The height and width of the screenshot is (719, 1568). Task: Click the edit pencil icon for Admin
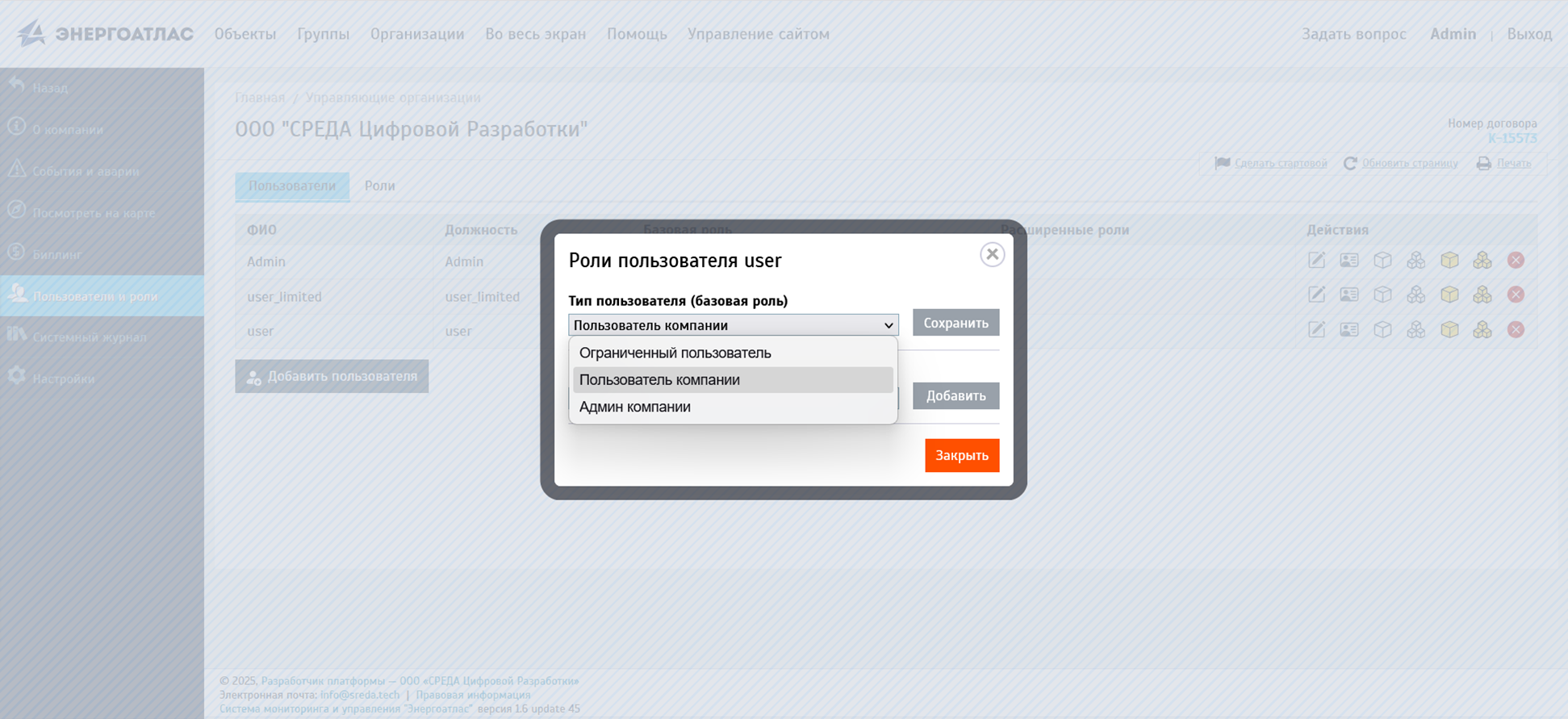[1316, 261]
